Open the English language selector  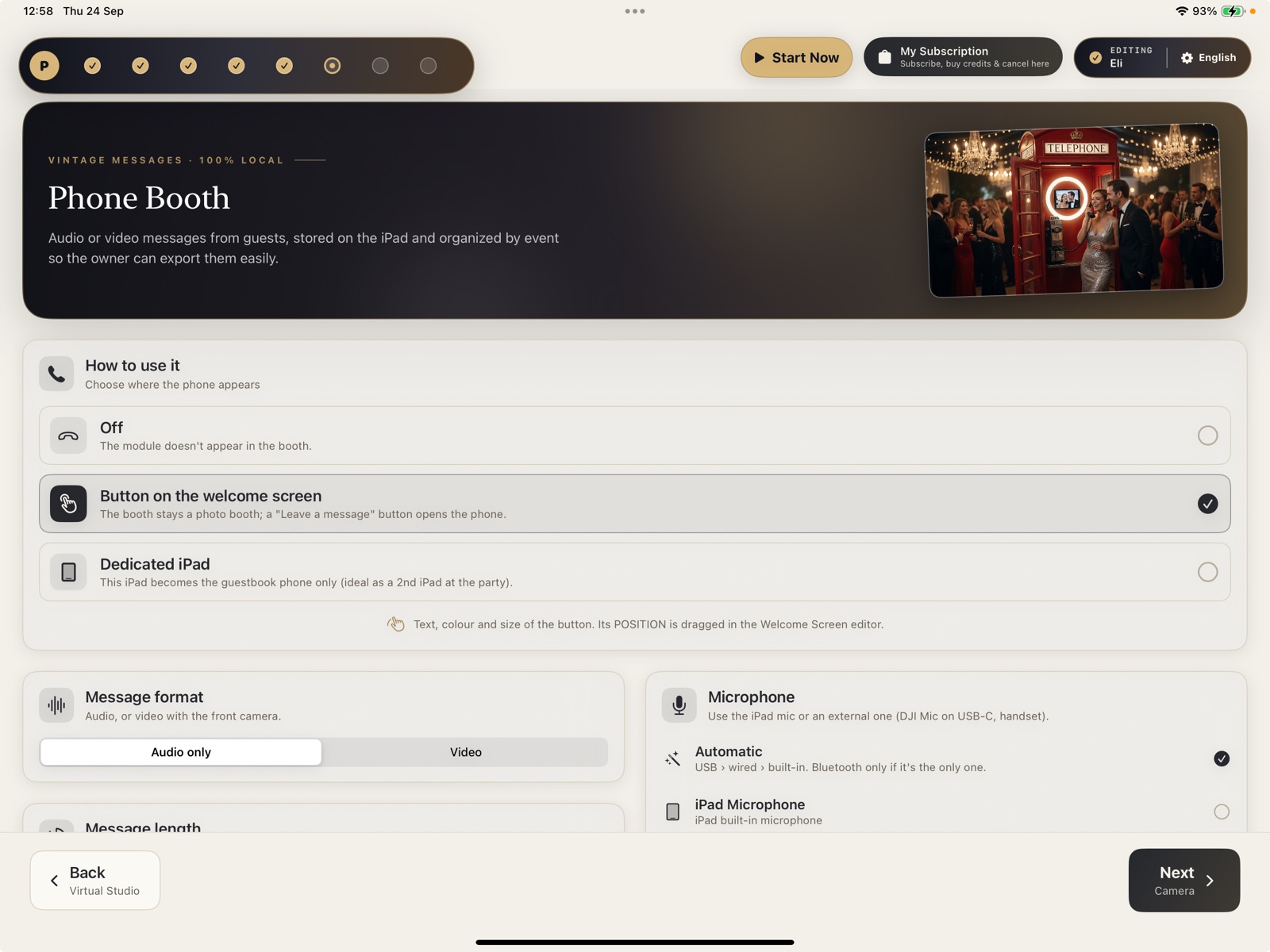pos(1209,58)
